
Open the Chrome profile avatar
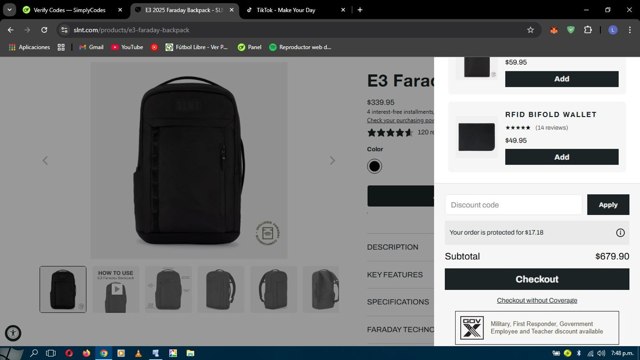(613, 30)
